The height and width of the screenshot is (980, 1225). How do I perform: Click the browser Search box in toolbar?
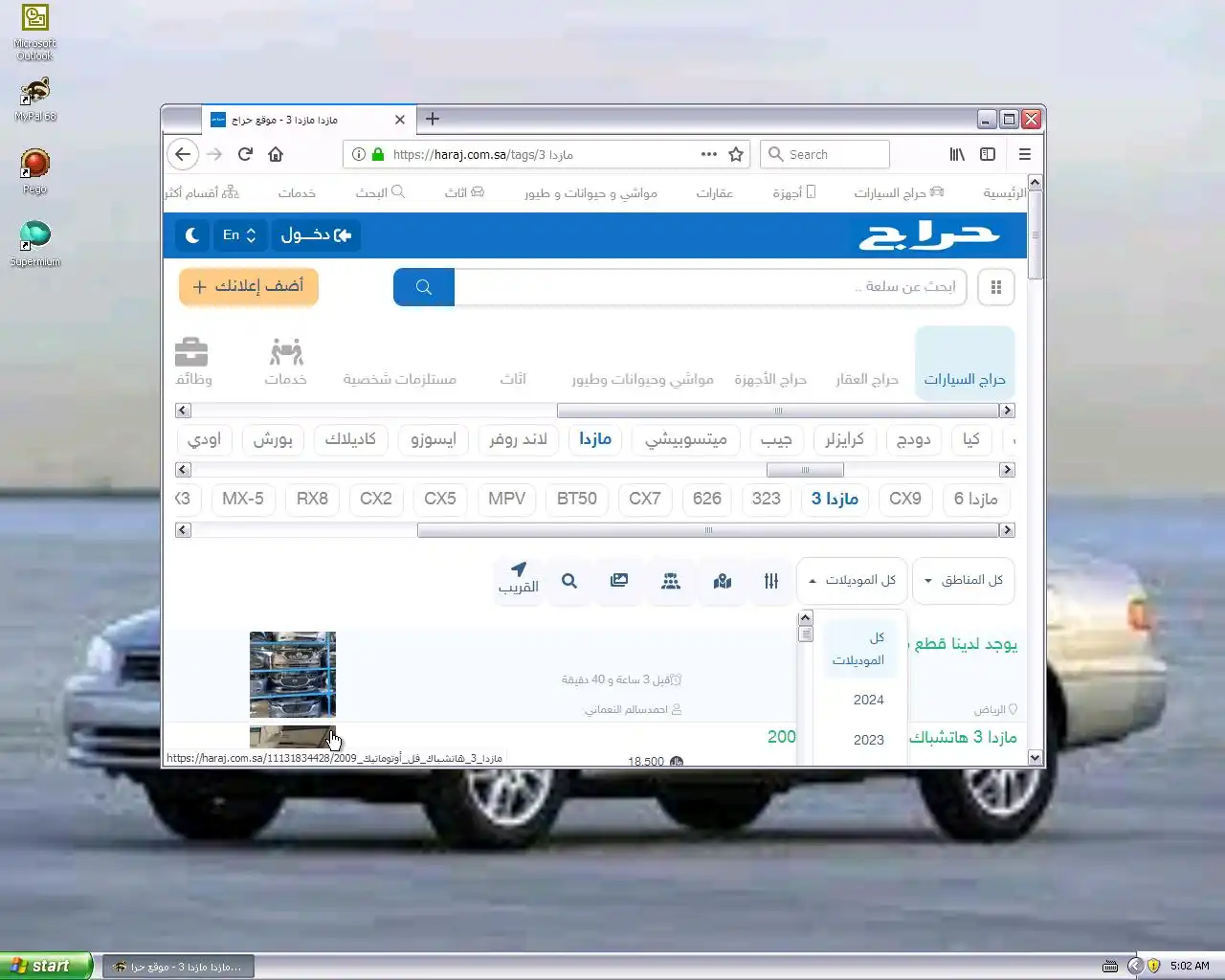pyautogui.click(x=825, y=154)
